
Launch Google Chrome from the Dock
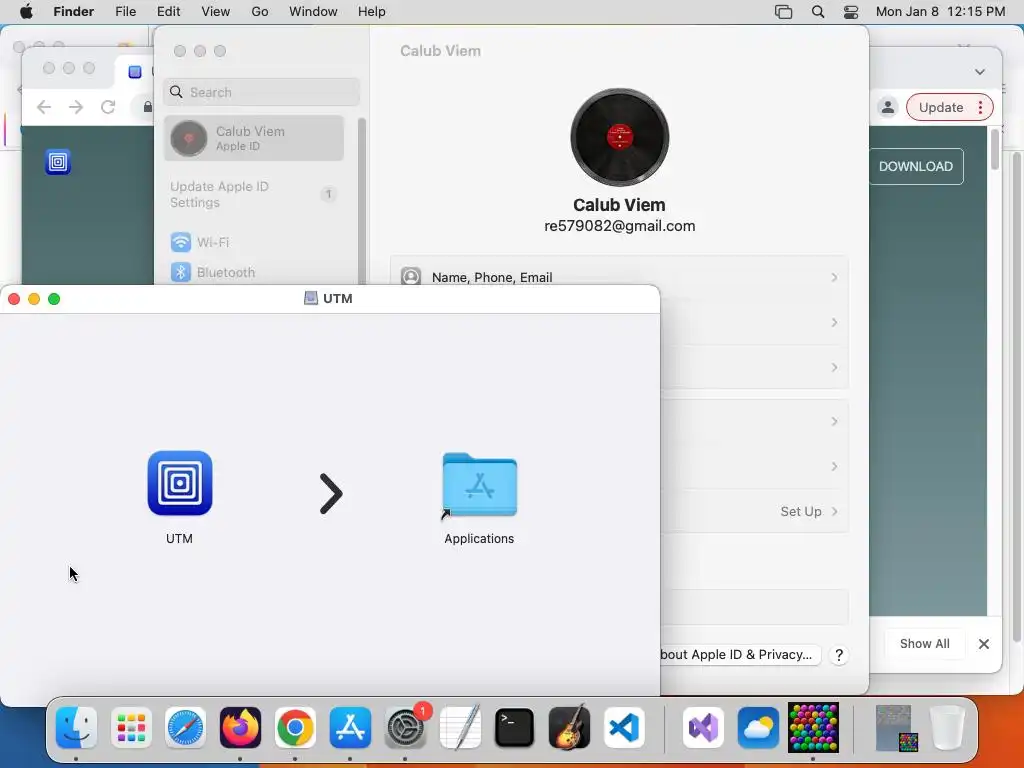(x=295, y=728)
